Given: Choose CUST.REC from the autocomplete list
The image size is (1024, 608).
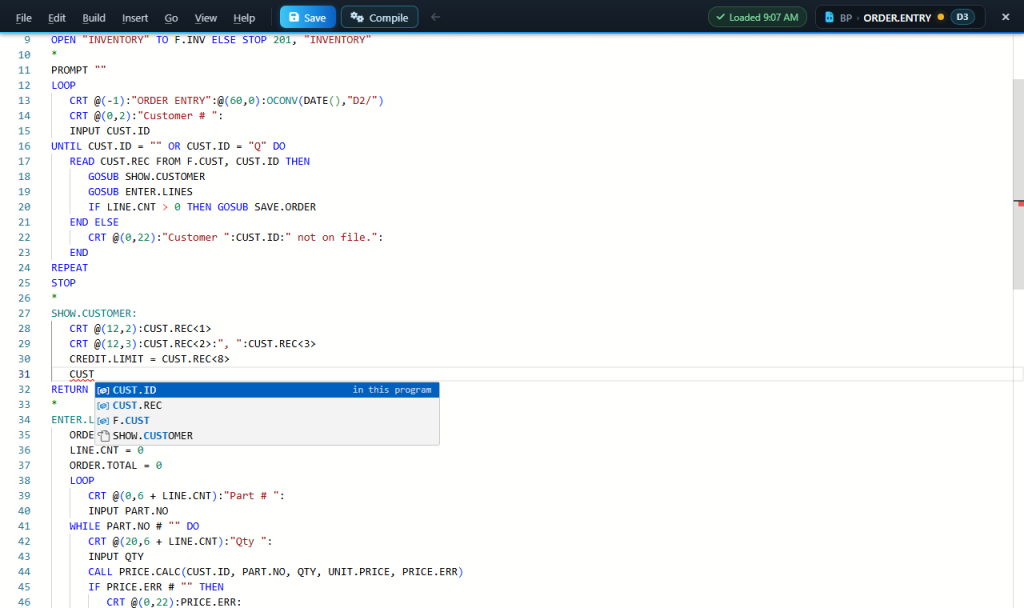Looking at the screenshot, I should (267, 405).
